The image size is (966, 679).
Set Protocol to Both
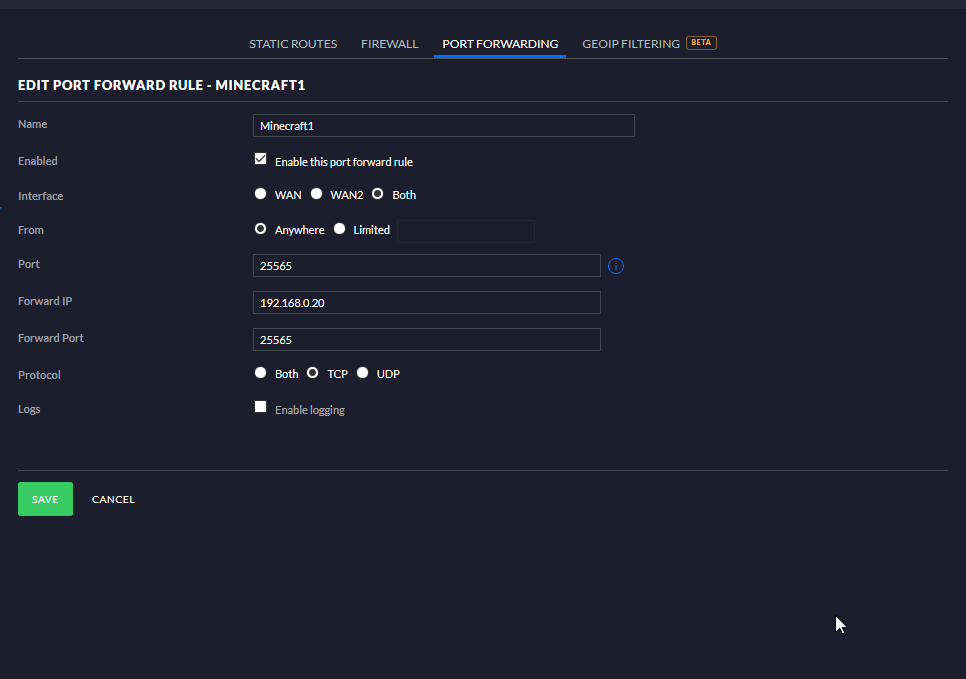tap(261, 373)
